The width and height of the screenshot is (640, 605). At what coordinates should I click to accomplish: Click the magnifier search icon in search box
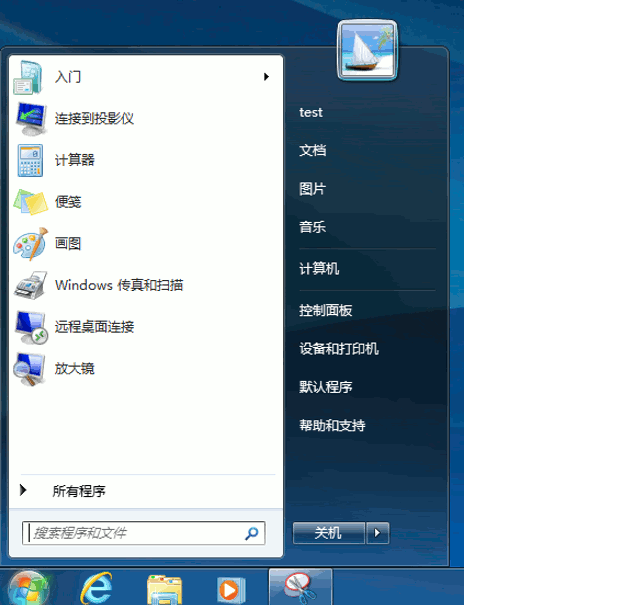[251, 533]
